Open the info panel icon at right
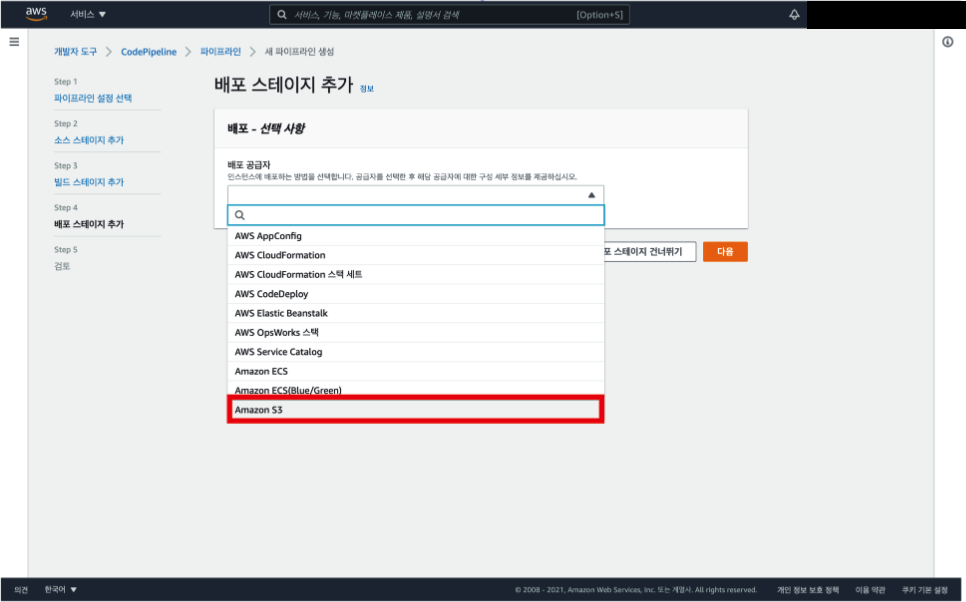The width and height of the screenshot is (966, 602). [x=948, y=42]
